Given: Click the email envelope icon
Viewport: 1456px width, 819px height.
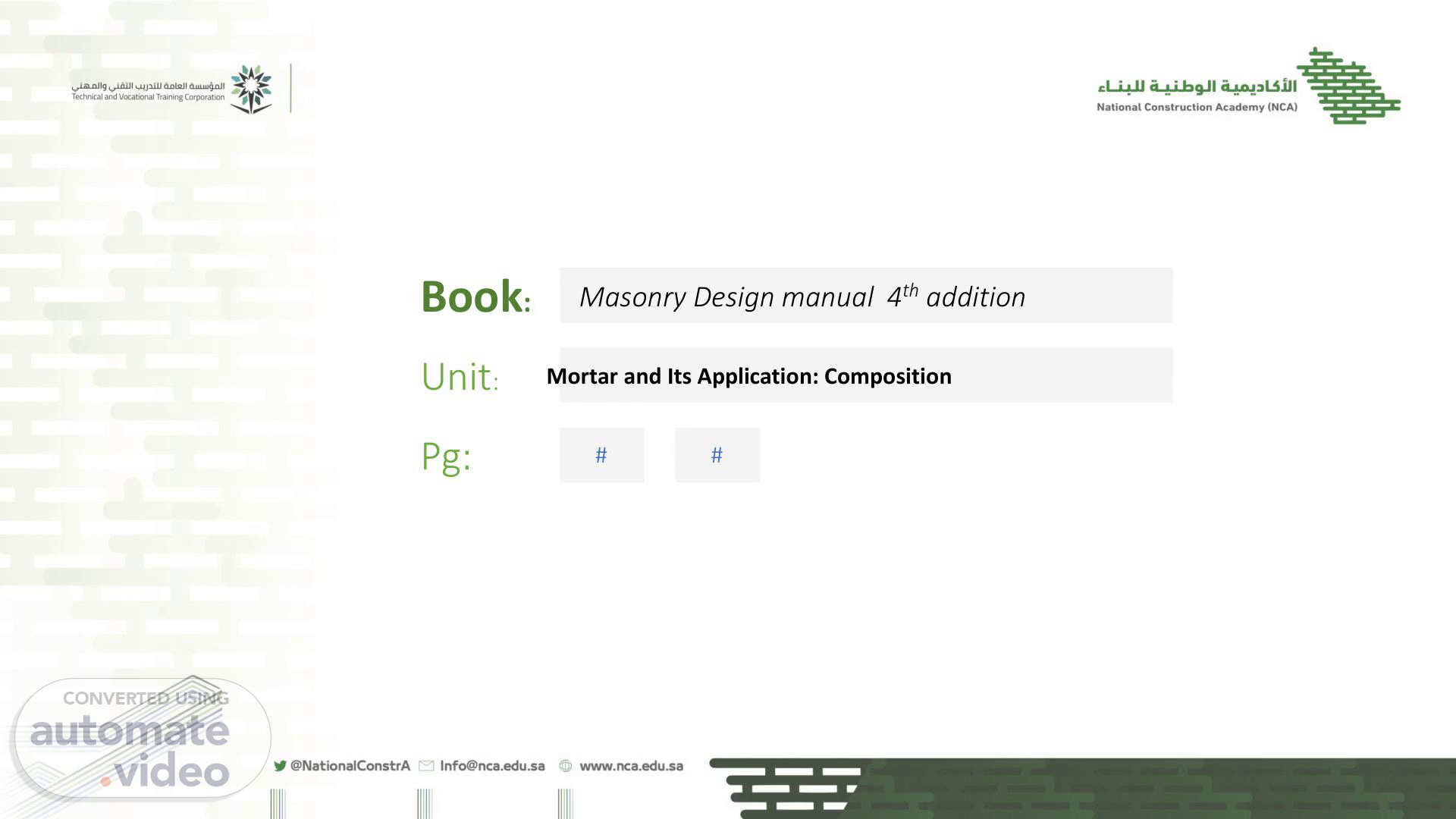Looking at the screenshot, I should [x=426, y=766].
